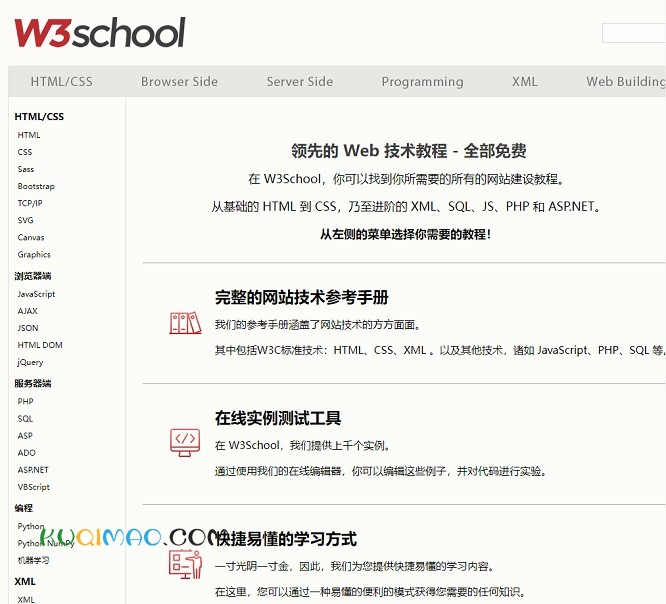
Task: Open the PHP tutorial link
Action: click(25, 401)
